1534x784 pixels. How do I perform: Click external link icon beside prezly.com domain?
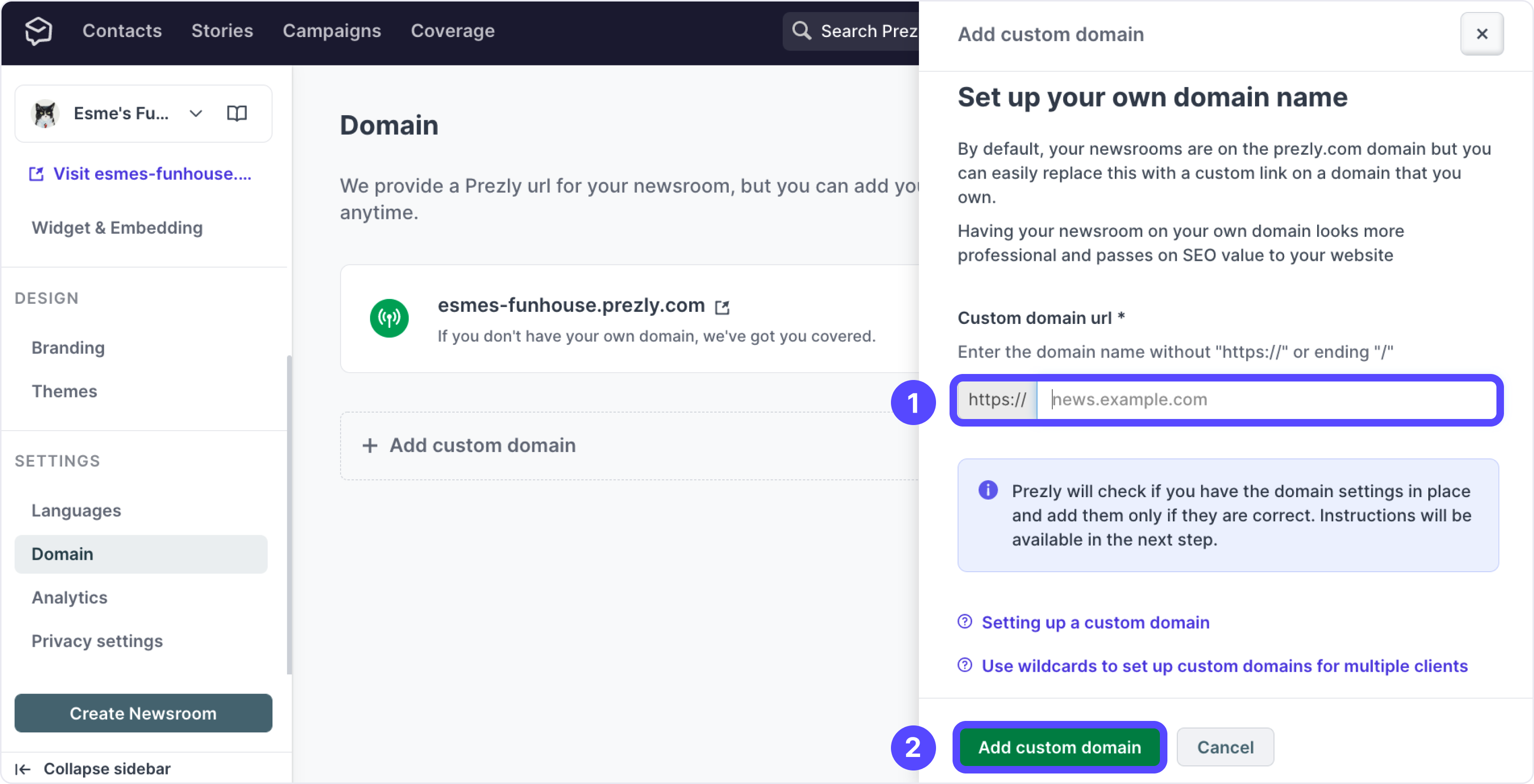click(722, 307)
